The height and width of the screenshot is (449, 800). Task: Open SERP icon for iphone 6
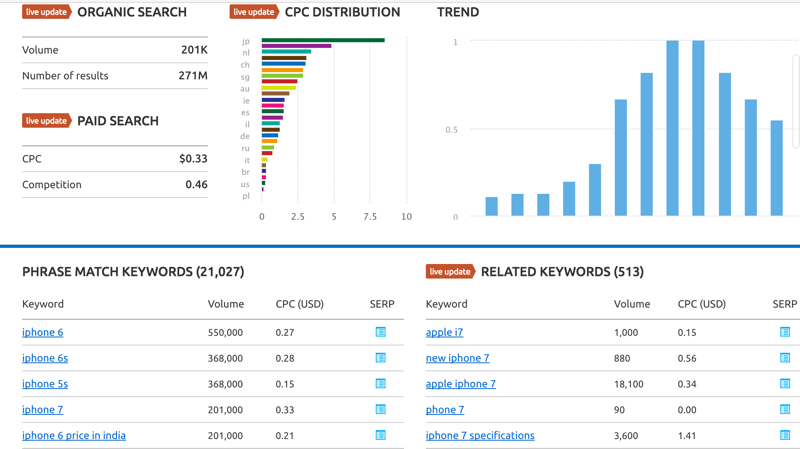[381, 332]
